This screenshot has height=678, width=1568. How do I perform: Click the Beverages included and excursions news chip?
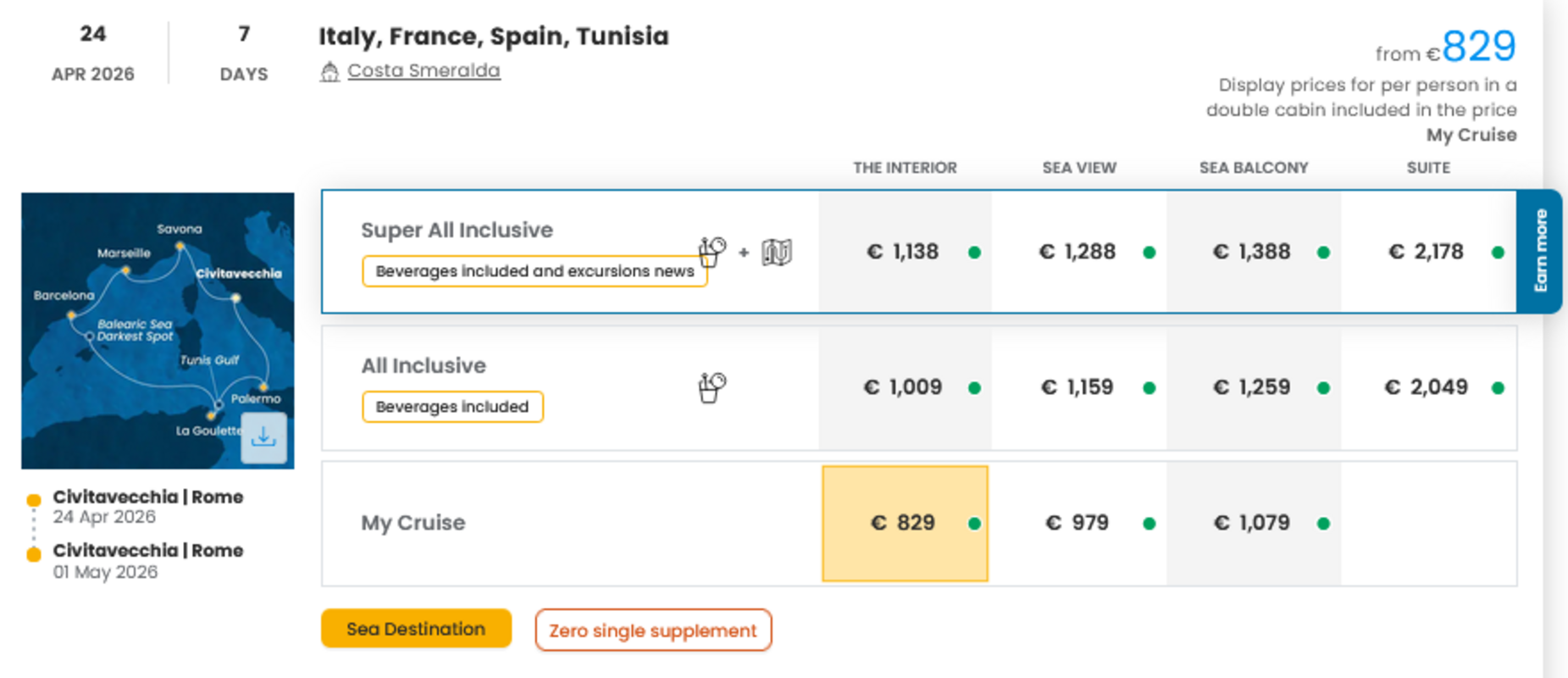coord(535,271)
